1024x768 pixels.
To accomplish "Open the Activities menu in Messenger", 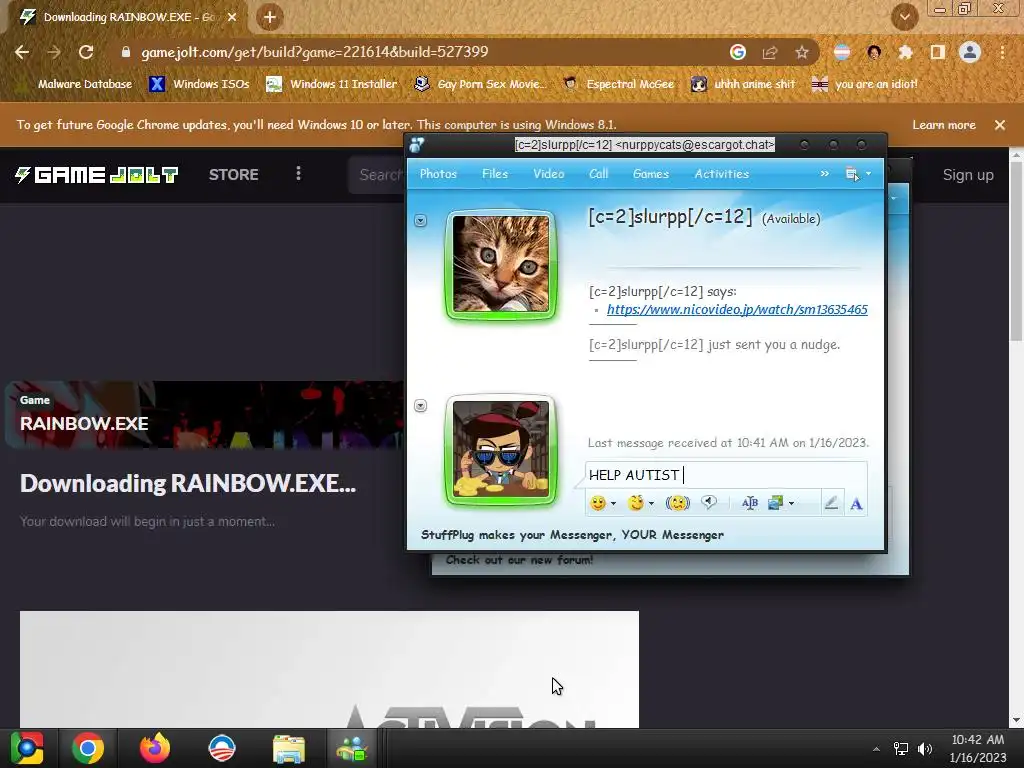I will pos(722,174).
